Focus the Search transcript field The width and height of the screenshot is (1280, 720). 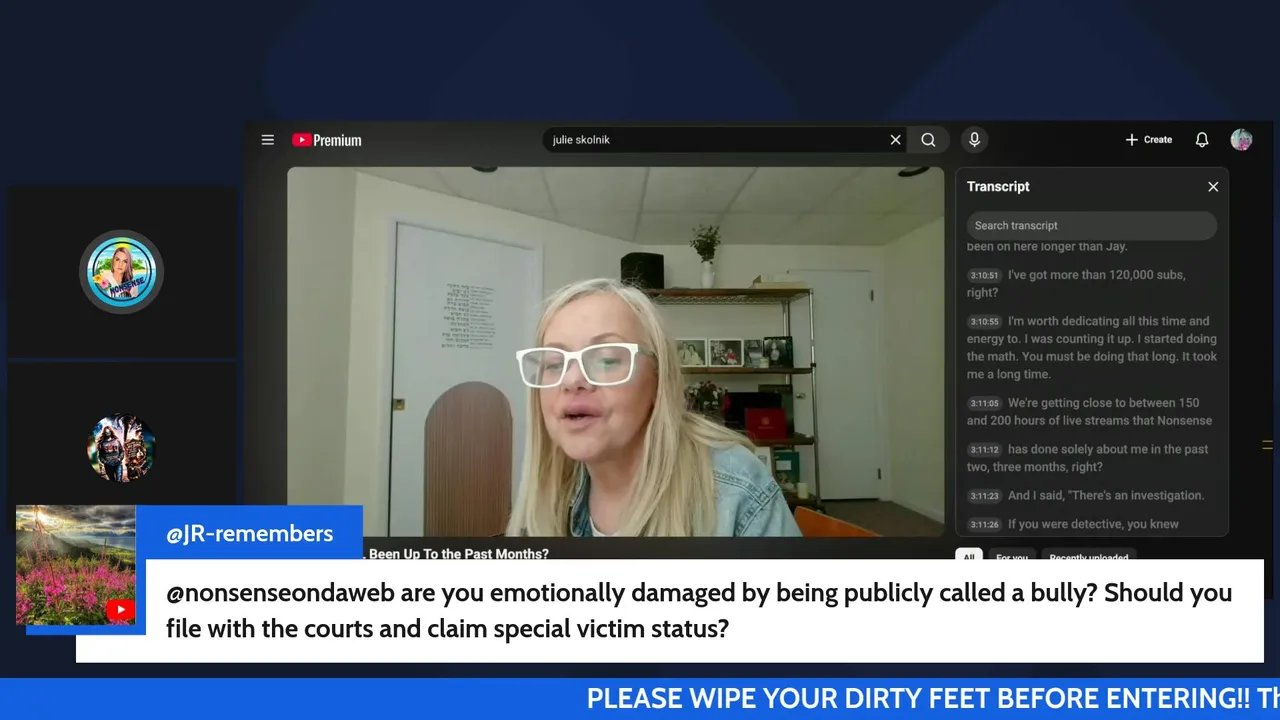[1091, 225]
